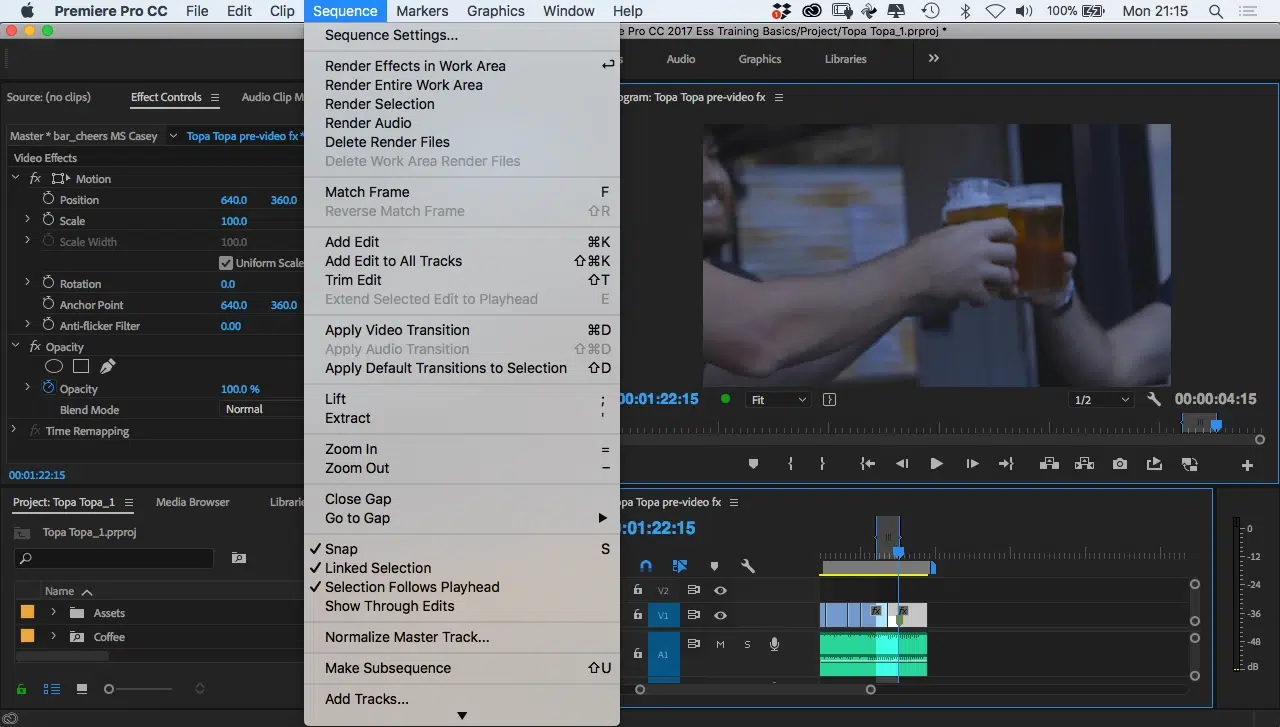Select the pen mask tool under Opacity
Viewport: 1280px width, 727px height.
coord(107,367)
